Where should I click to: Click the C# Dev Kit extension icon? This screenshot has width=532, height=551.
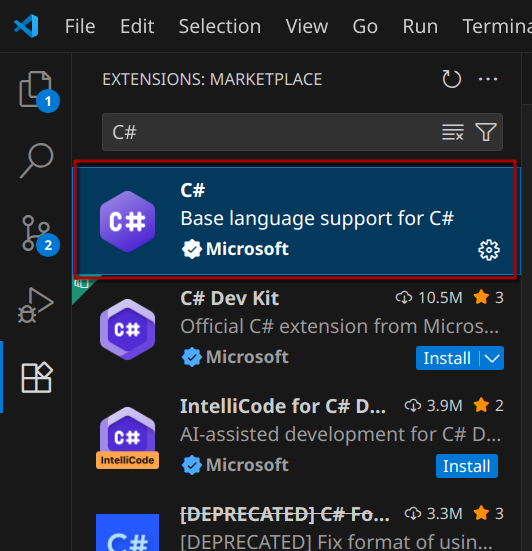pyautogui.click(x=127, y=329)
